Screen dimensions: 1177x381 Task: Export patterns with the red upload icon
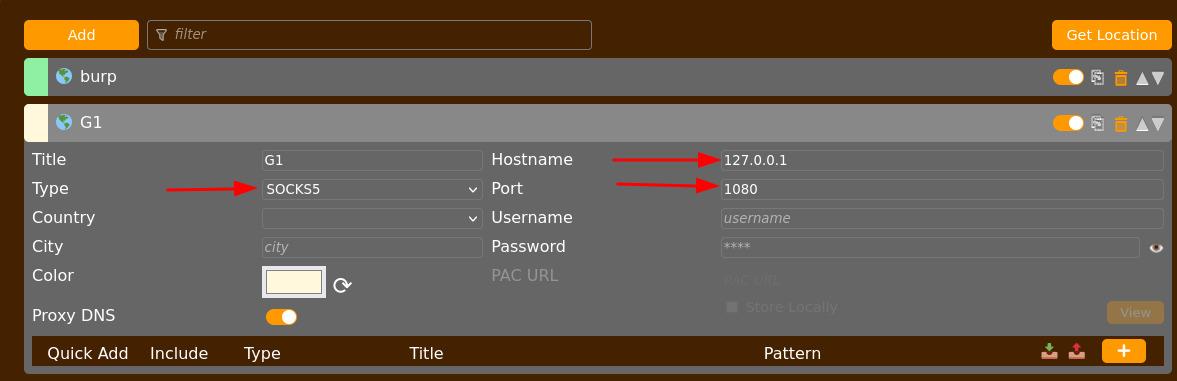click(x=1077, y=351)
